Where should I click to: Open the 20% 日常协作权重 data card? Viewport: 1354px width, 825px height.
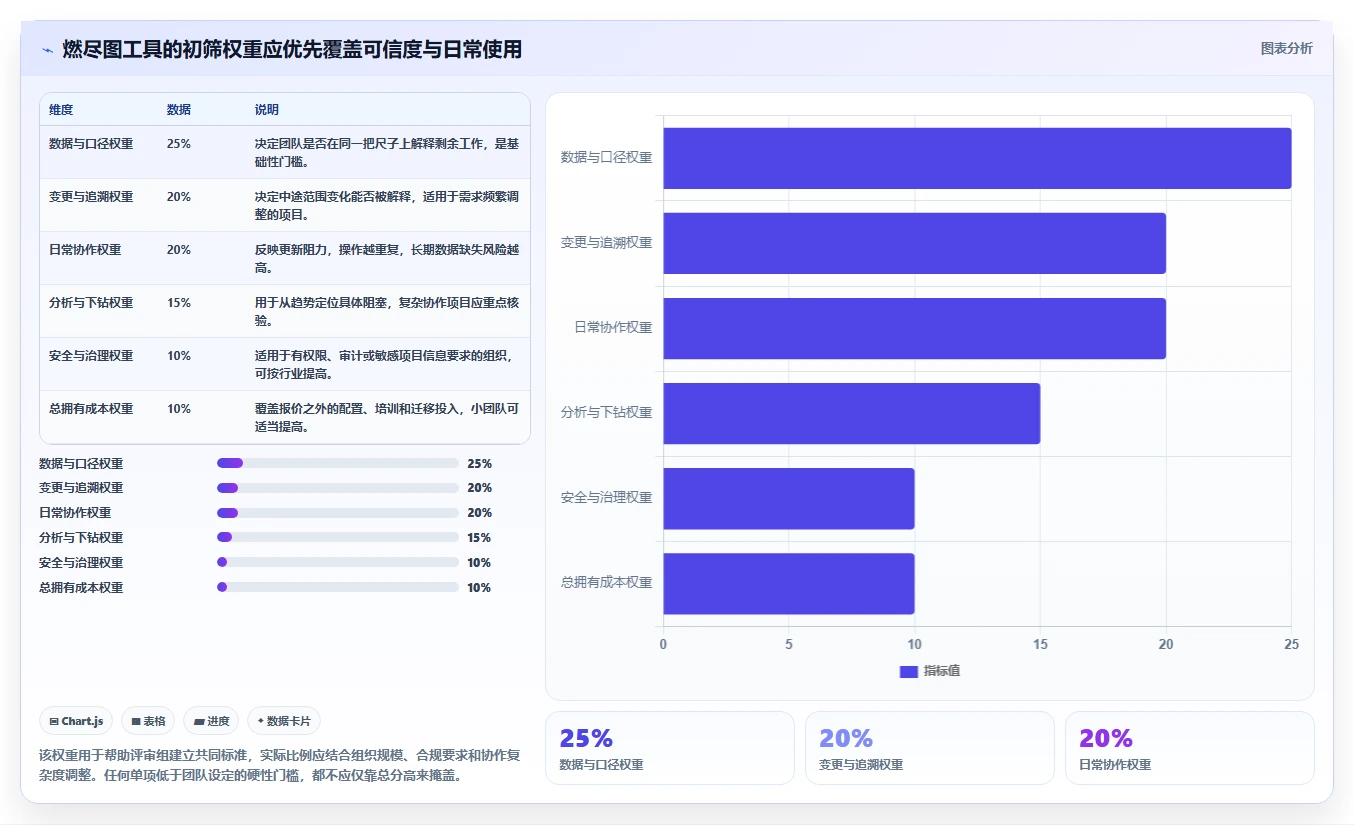pyautogui.click(x=1190, y=748)
